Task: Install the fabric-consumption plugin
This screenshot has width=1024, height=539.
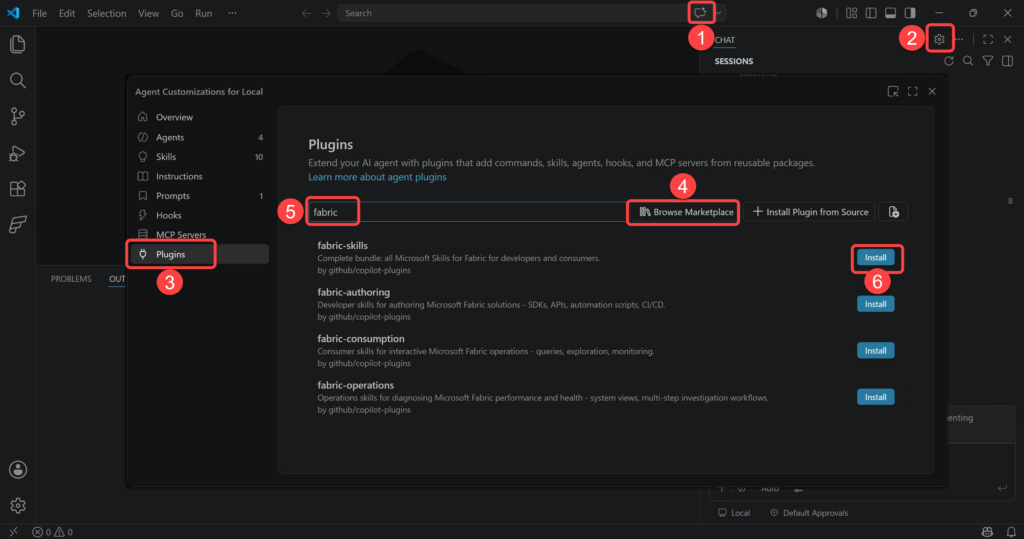Action: click(x=876, y=350)
